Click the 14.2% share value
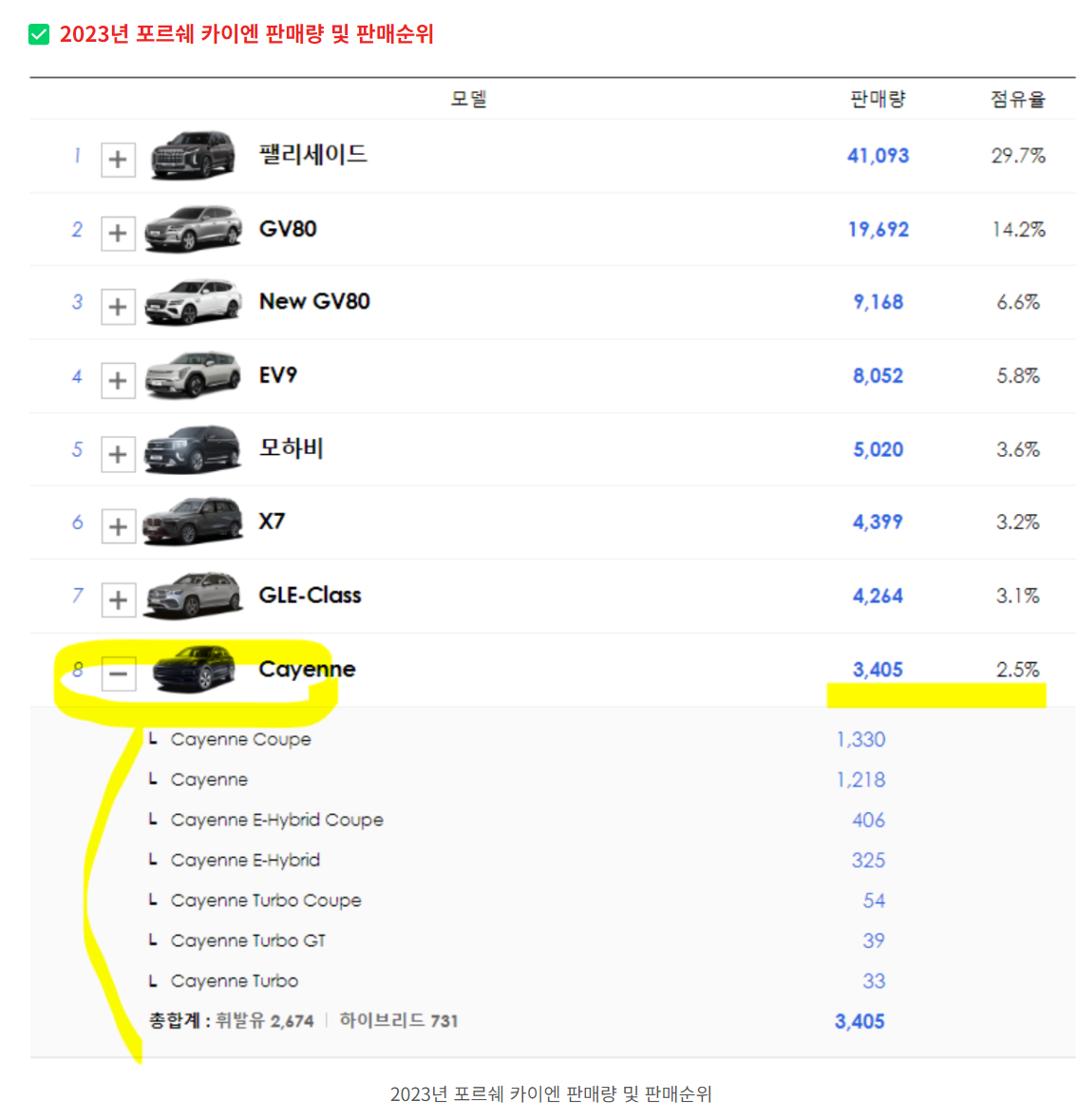The image size is (1077, 1120). pos(1018,229)
